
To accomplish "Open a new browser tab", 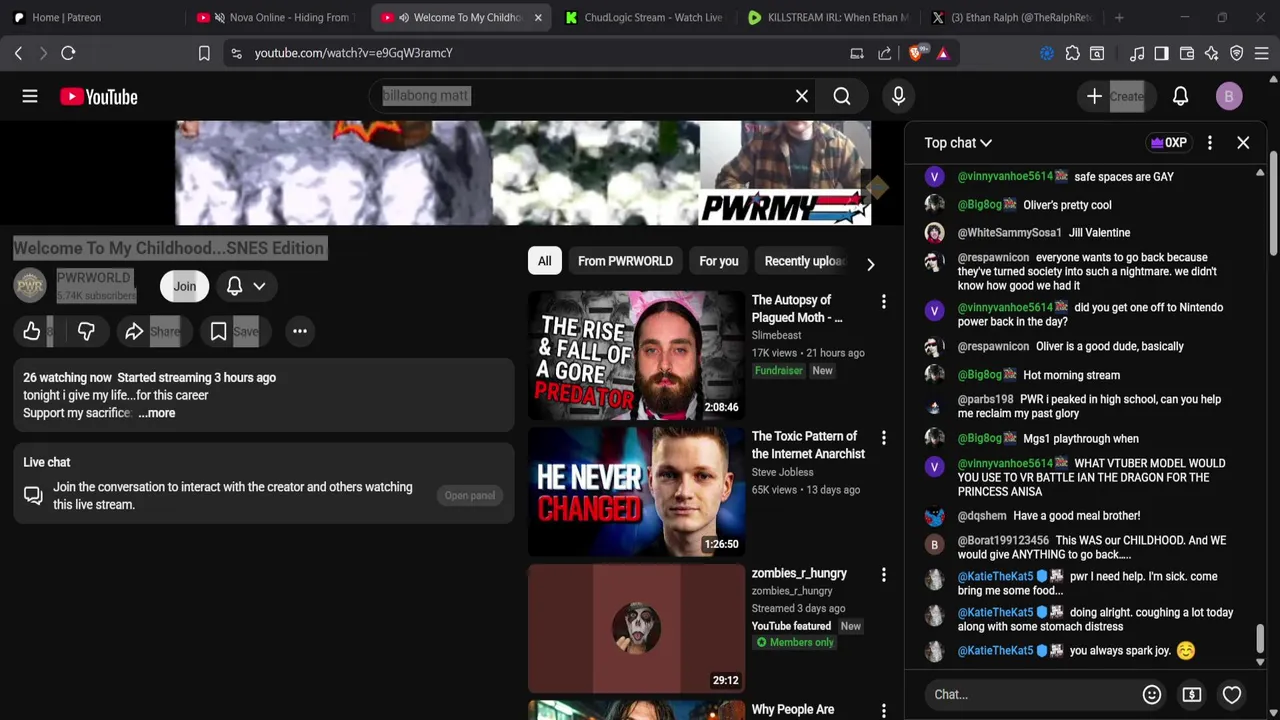I will (x=1119, y=17).
